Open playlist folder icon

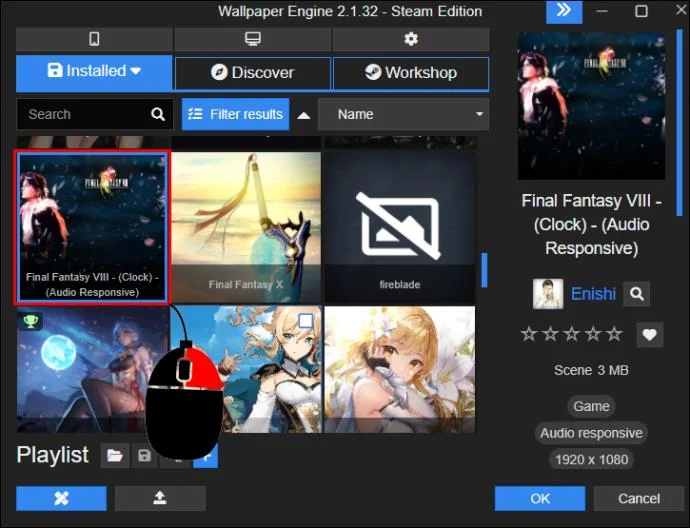[115, 456]
